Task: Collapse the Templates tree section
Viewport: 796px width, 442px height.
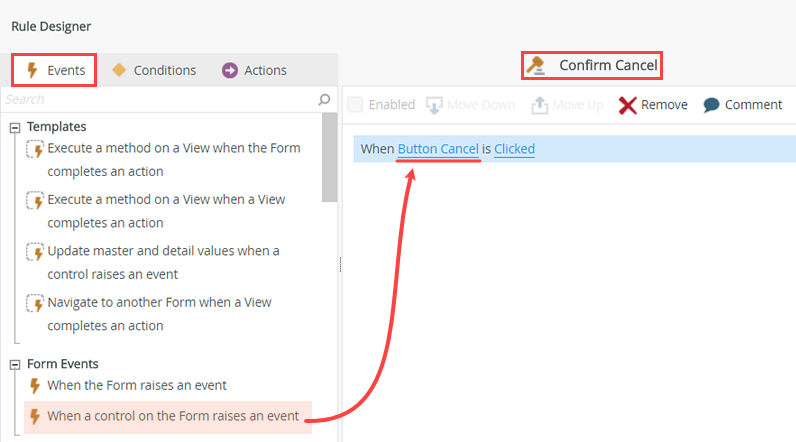Action: [x=15, y=127]
